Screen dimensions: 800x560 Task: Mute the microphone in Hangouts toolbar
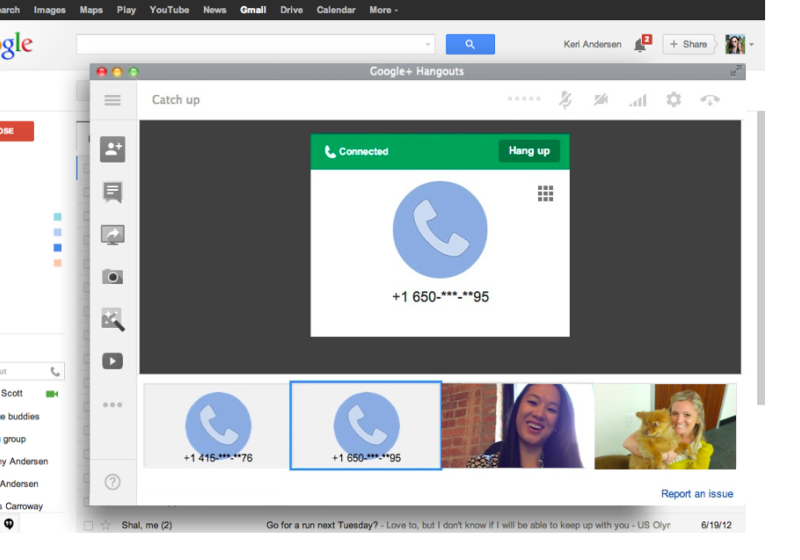pyautogui.click(x=565, y=99)
